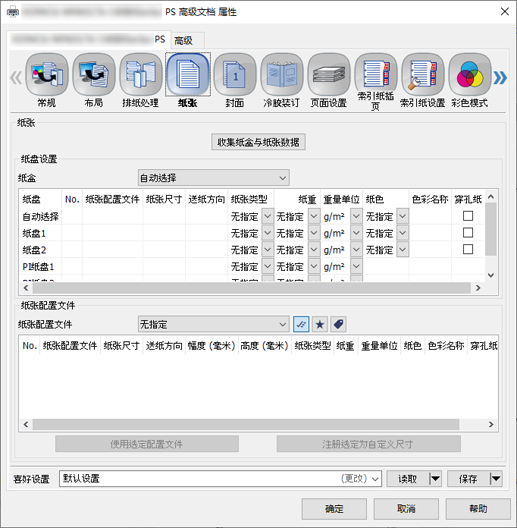Click the tag label icon beside 纸张配置文件
This screenshot has height=528, width=517.
tap(338, 324)
